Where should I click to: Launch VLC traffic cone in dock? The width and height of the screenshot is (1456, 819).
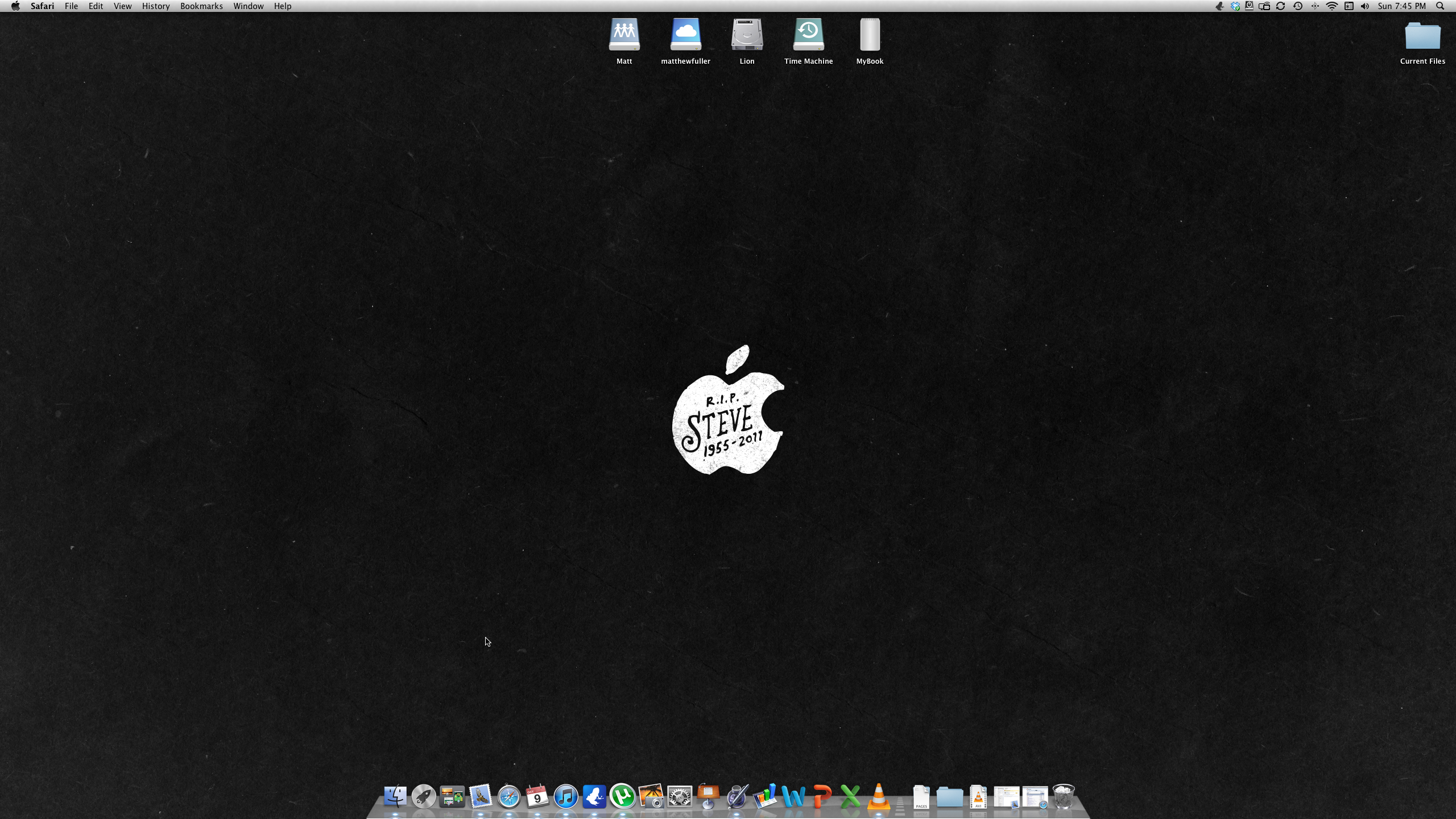click(x=878, y=796)
